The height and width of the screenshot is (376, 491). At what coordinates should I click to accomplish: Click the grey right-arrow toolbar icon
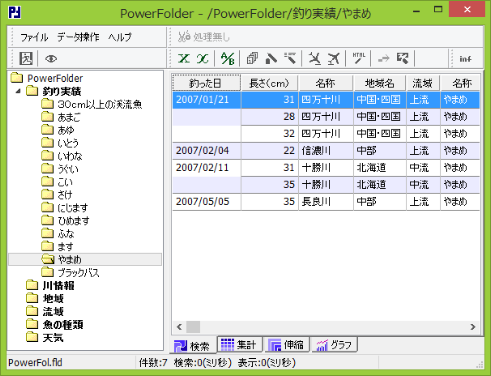pos(383,59)
